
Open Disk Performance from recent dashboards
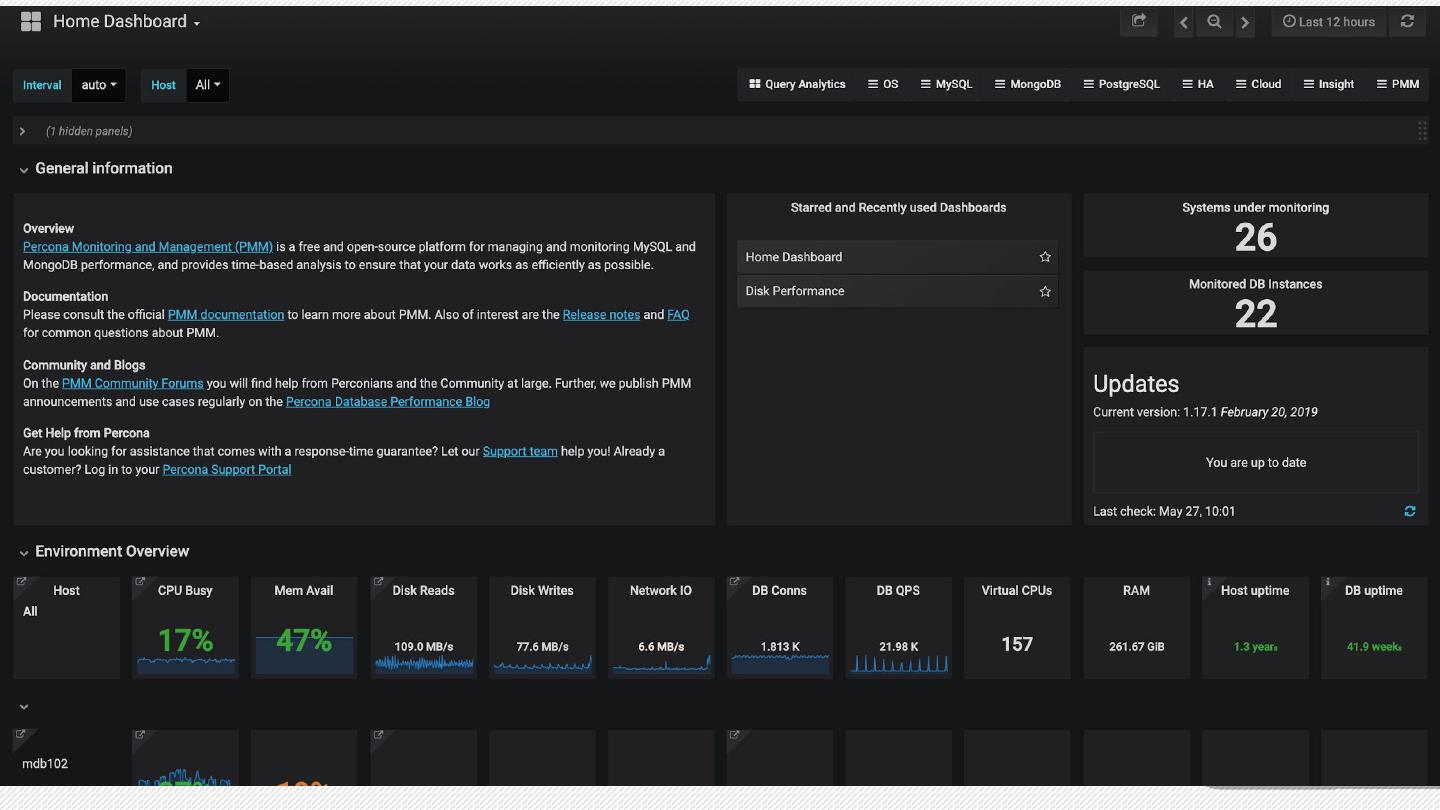[x=795, y=291]
